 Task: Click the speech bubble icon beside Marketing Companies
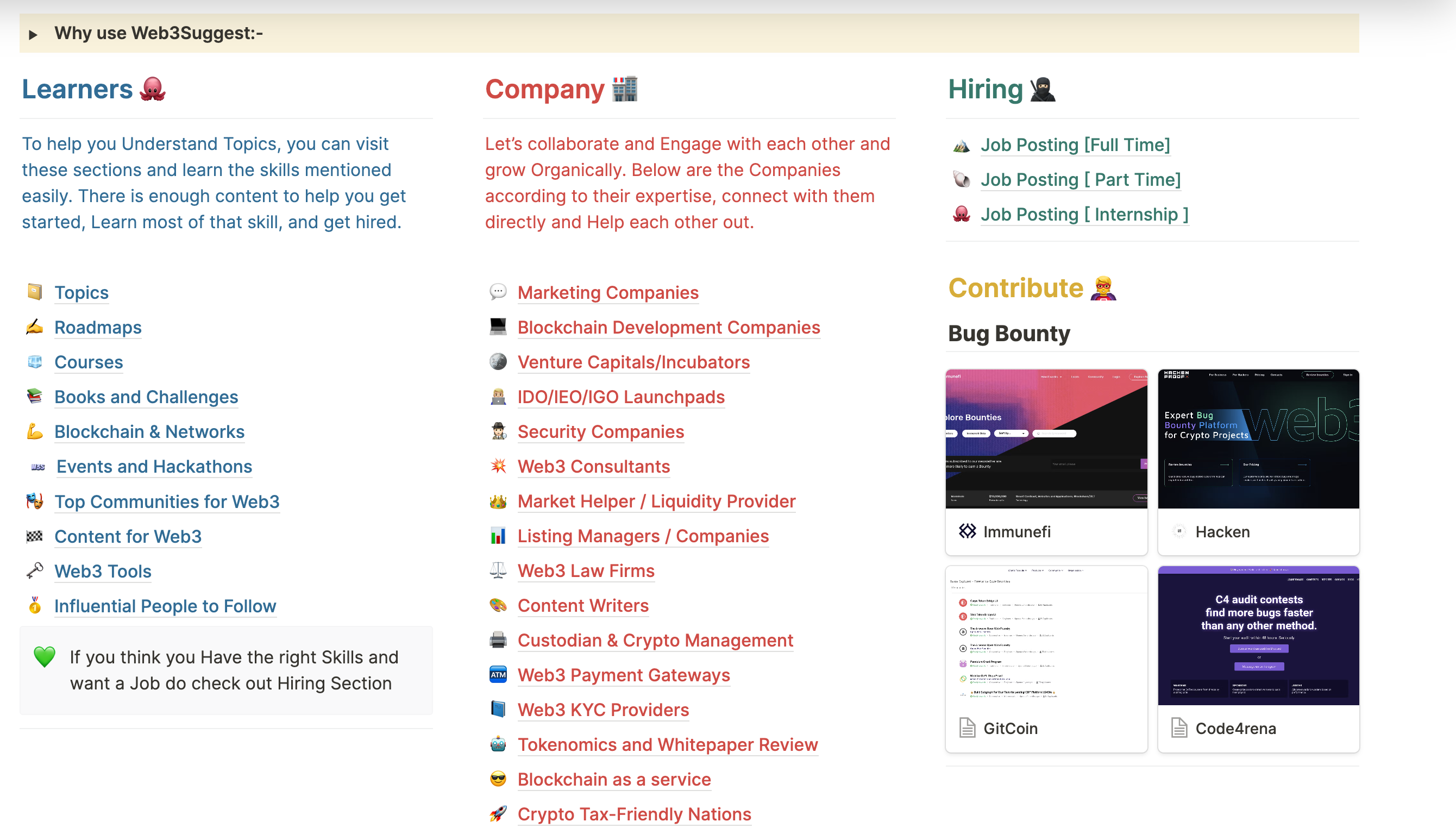tap(498, 292)
